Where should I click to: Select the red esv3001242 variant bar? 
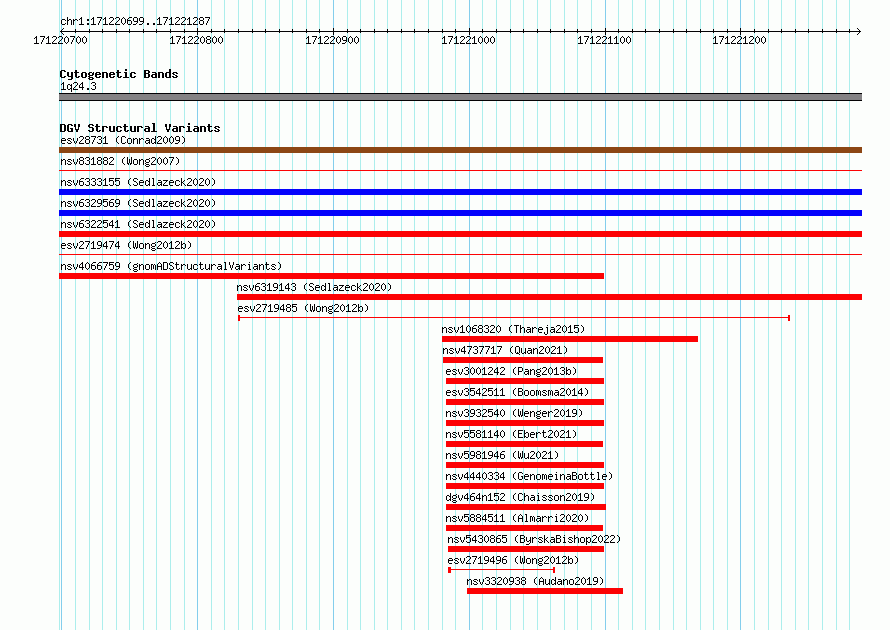click(x=525, y=381)
